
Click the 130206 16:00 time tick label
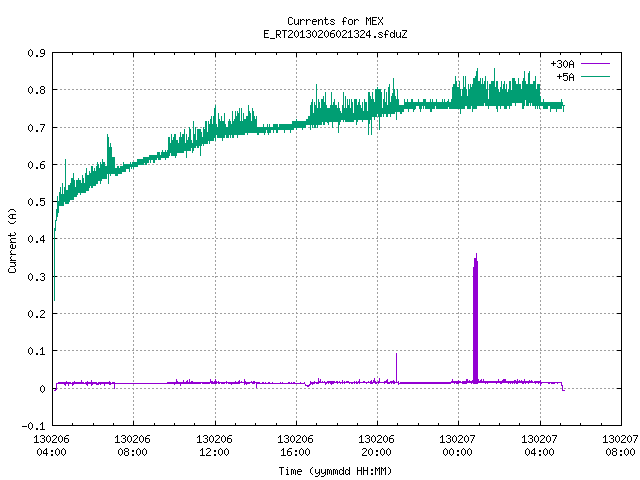click(x=295, y=446)
